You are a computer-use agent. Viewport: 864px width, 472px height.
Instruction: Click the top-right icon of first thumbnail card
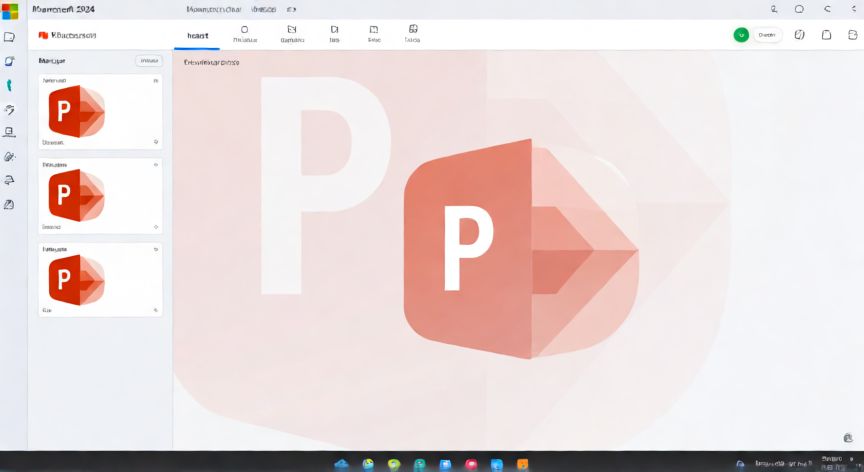coord(156,80)
